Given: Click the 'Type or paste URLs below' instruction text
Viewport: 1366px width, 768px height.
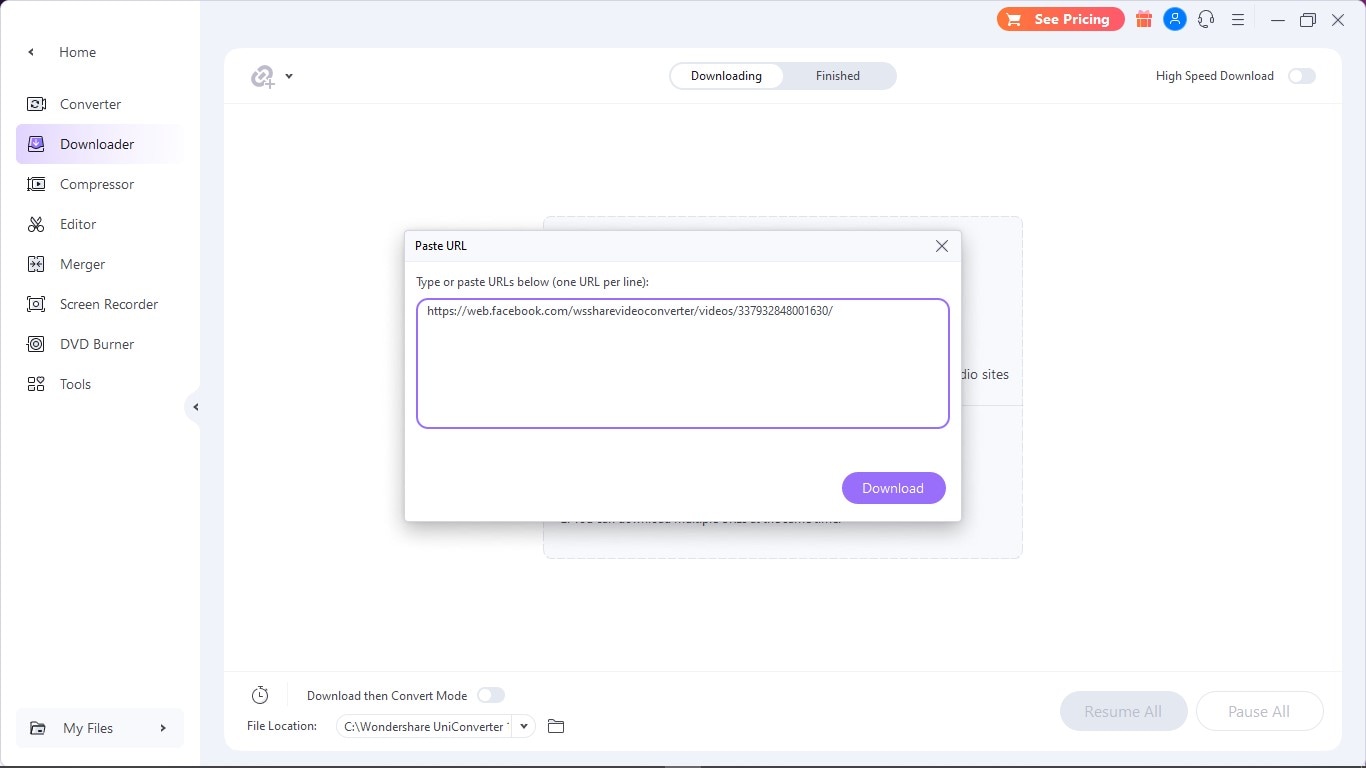Looking at the screenshot, I should [x=533, y=282].
